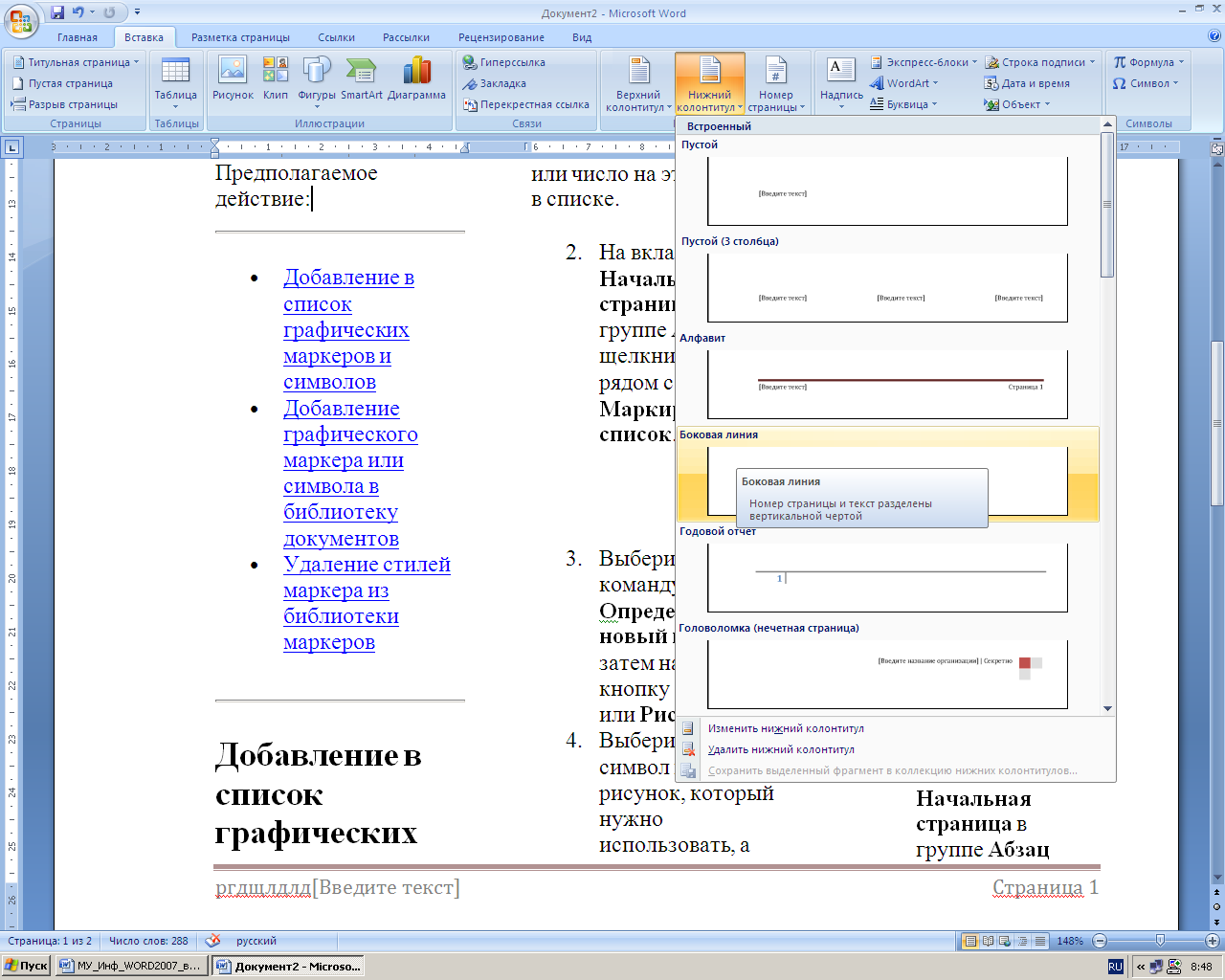Switch to draft view button
This screenshot has height=980, width=1225.
[1040, 942]
